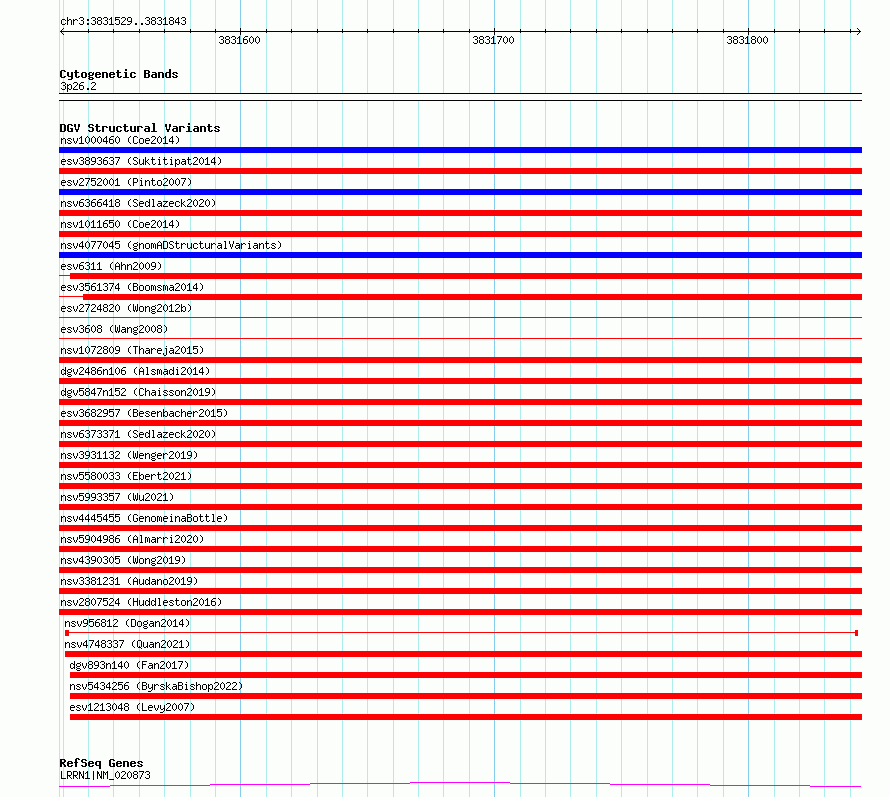The image size is (890, 797).
Task: Open the esv1213048 (Levy2007) variant label
Action: pos(132,707)
